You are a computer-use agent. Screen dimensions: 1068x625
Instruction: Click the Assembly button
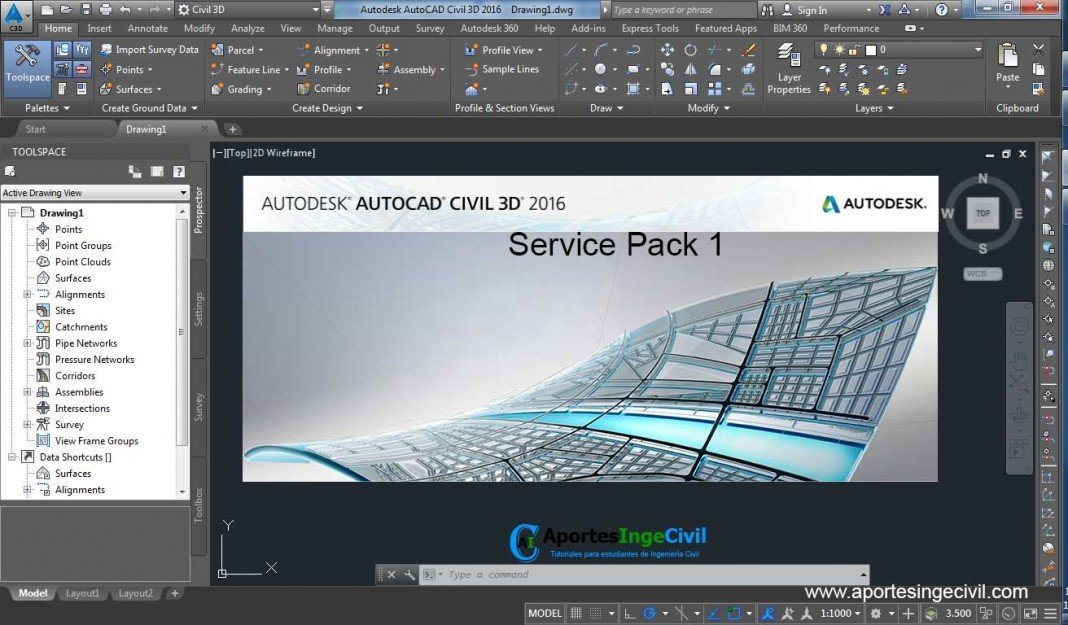tap(411, 69)
